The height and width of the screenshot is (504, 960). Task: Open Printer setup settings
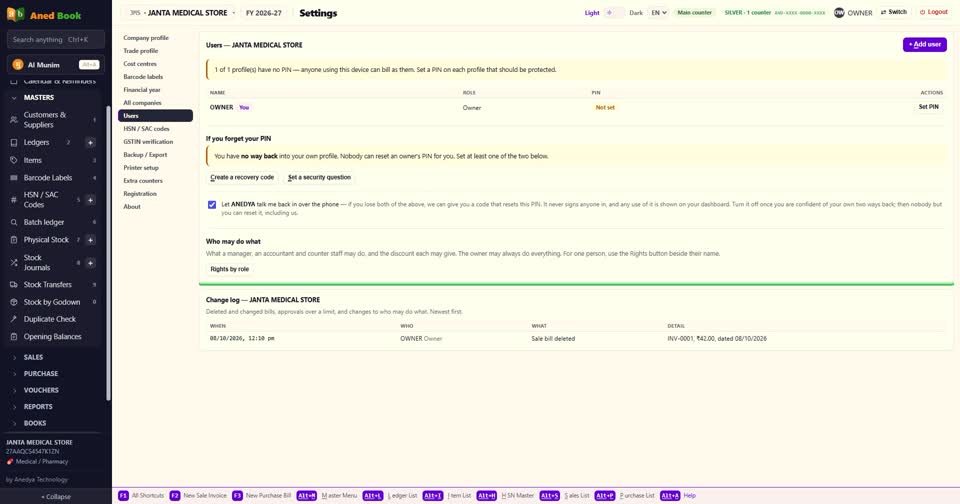[x=155, y=167]
